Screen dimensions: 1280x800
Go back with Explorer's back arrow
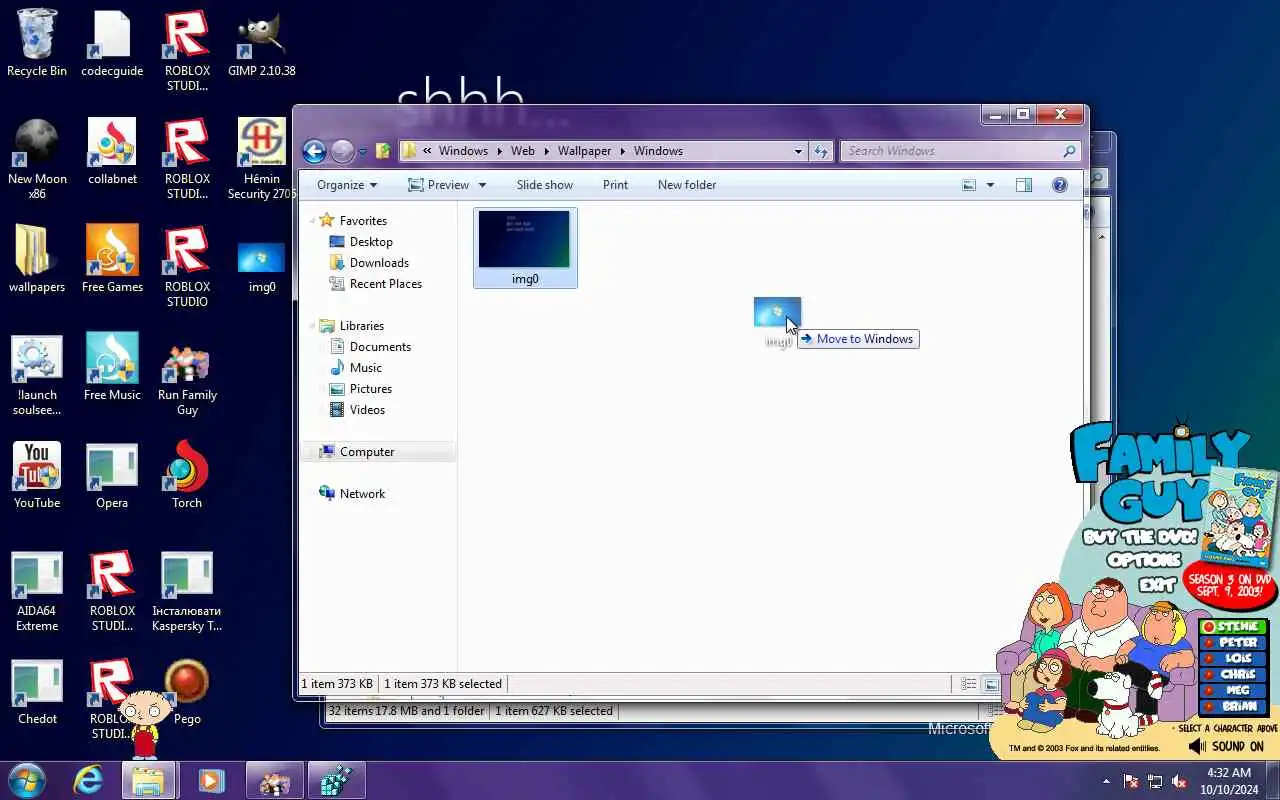click(x=314, y=151)
